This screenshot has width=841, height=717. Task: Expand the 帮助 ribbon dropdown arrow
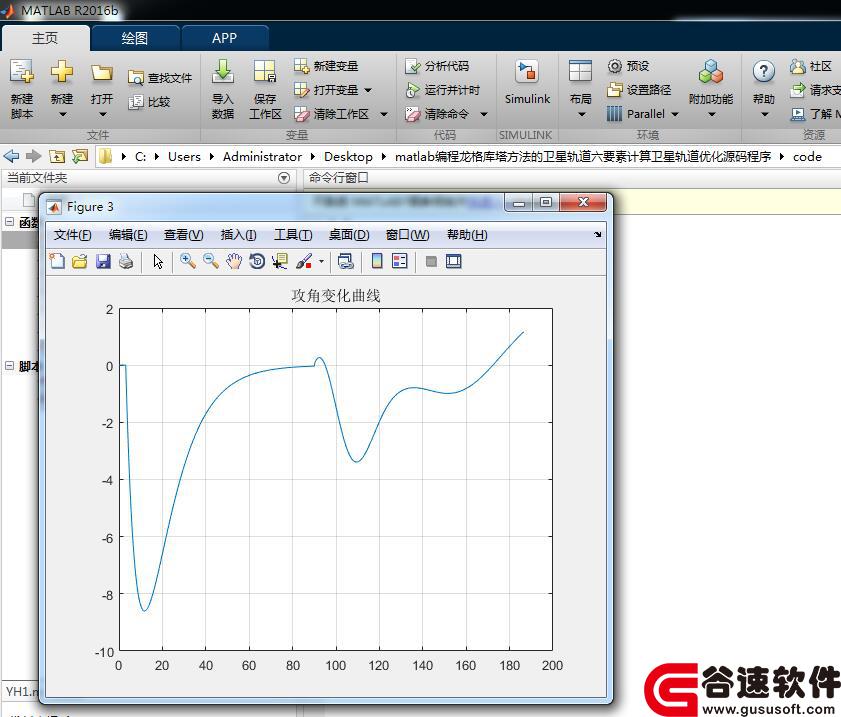pyautogui.click(x=764, y=114)
